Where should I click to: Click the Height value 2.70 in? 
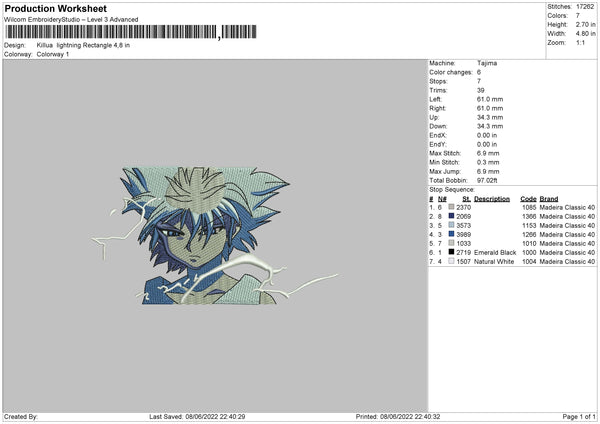585,24
